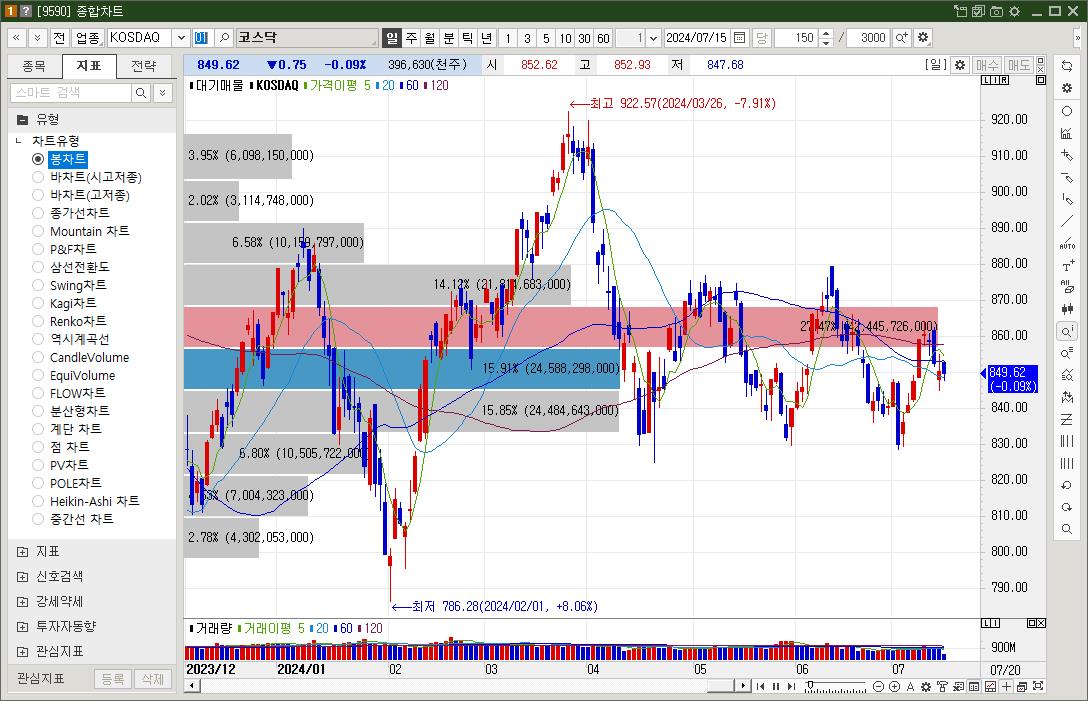Click the candlestick pattern icon in right toolbar

click(x=1067, y=309)
